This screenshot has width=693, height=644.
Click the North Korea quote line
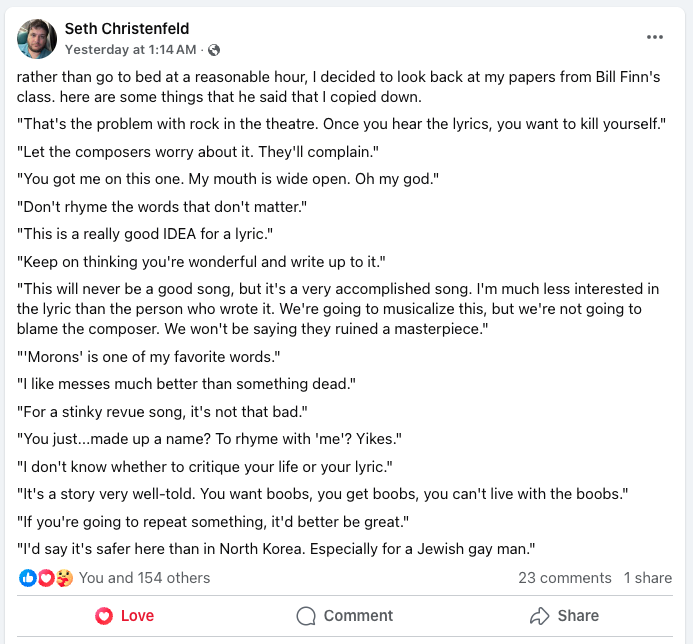pyautogui.click(x=277, y=547)
